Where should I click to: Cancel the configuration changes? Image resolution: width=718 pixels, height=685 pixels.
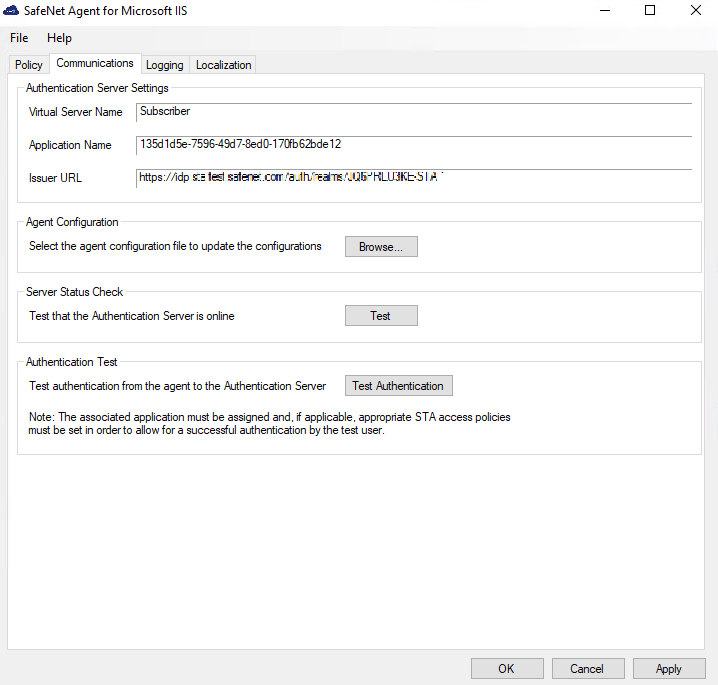(x=588, y=669)
